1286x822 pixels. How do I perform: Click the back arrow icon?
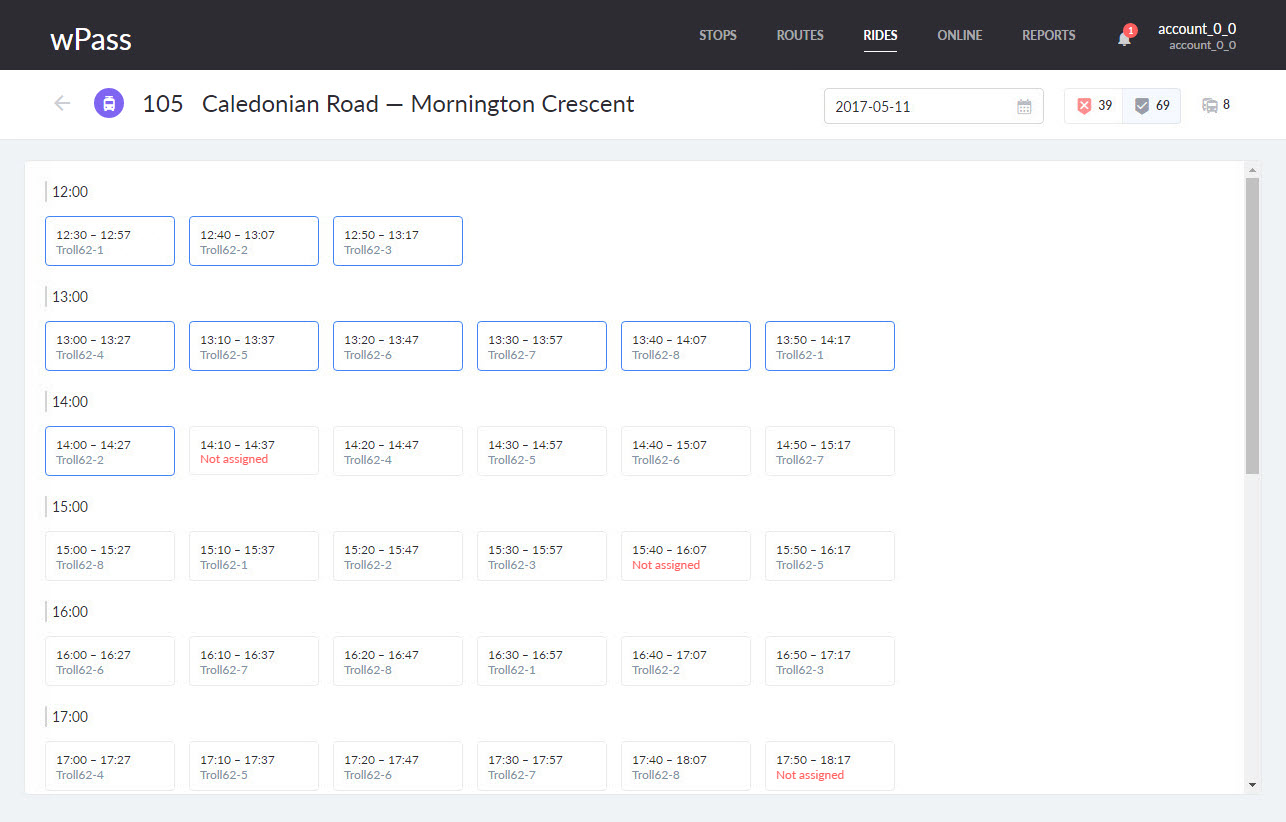click(x=62, y=103)
